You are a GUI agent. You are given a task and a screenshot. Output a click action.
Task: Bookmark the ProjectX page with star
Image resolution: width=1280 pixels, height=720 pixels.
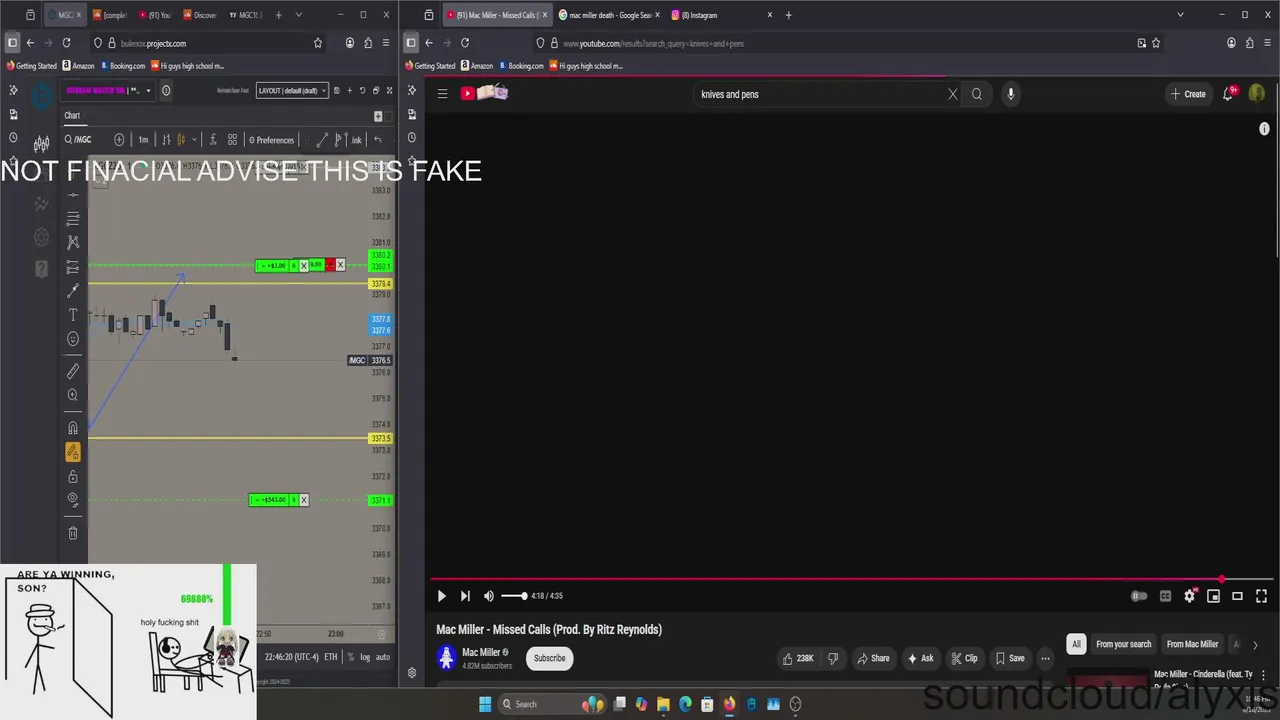(x=318, y=43)
